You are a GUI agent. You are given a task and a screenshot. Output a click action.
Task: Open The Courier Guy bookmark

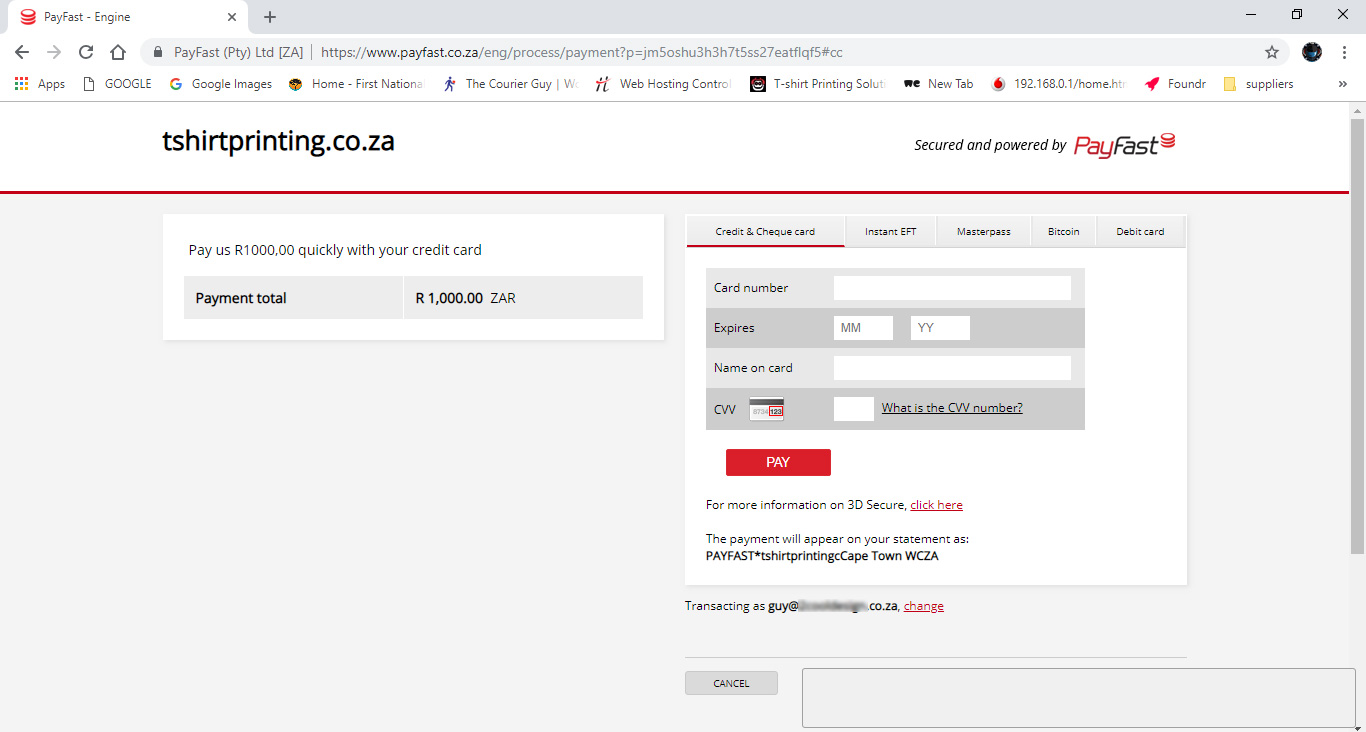510,84
